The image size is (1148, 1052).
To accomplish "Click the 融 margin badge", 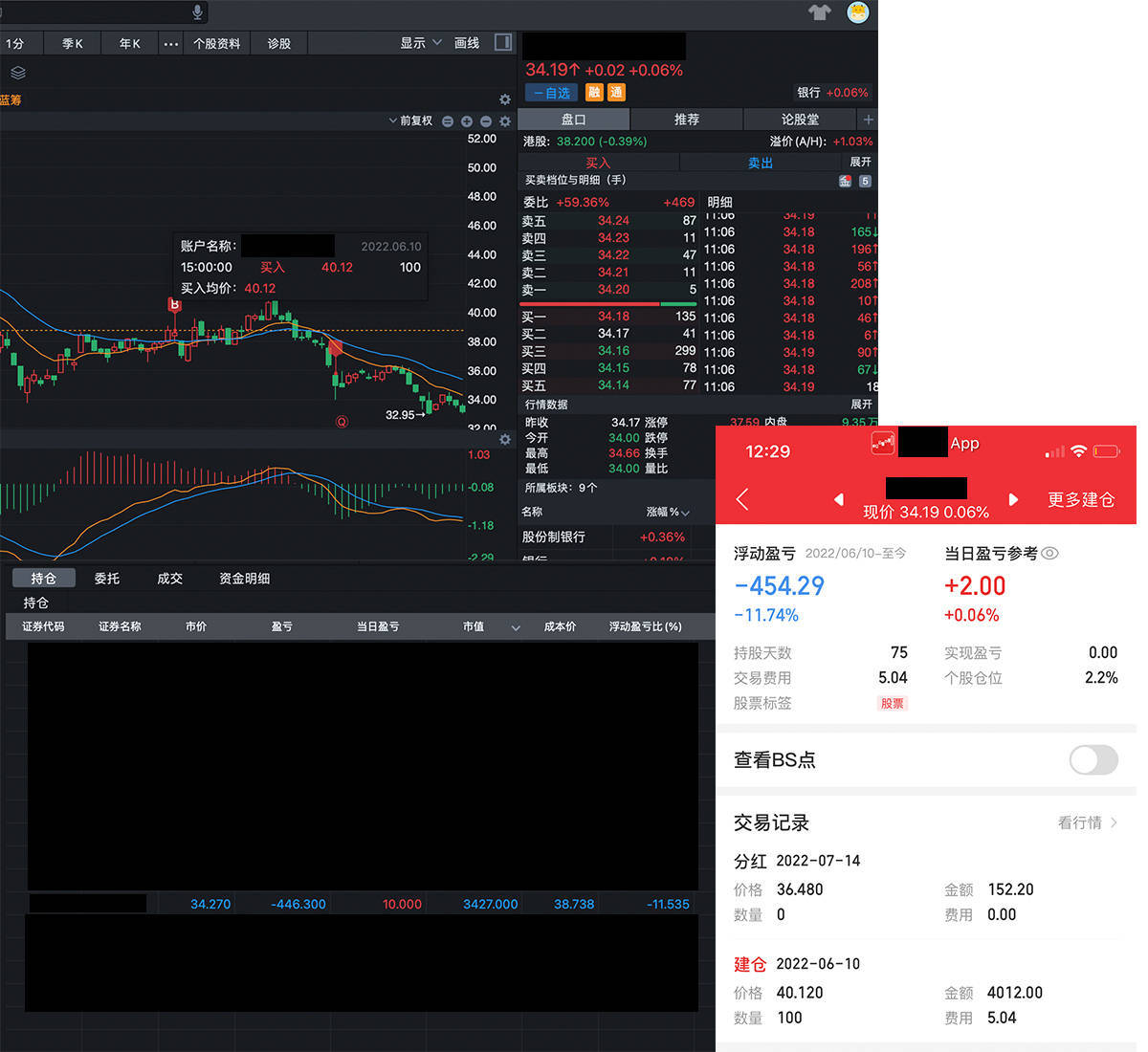I will [x=594, y=93].
